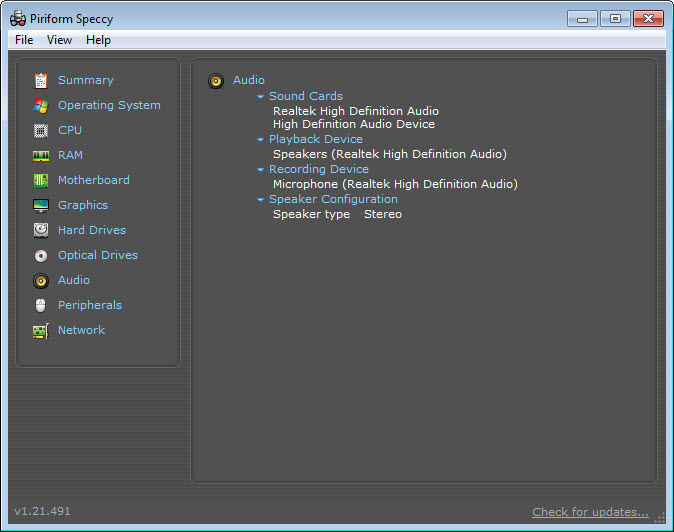
Task: Click the large Audio speaker icon in content panel
Action: (x=216, y=81)
